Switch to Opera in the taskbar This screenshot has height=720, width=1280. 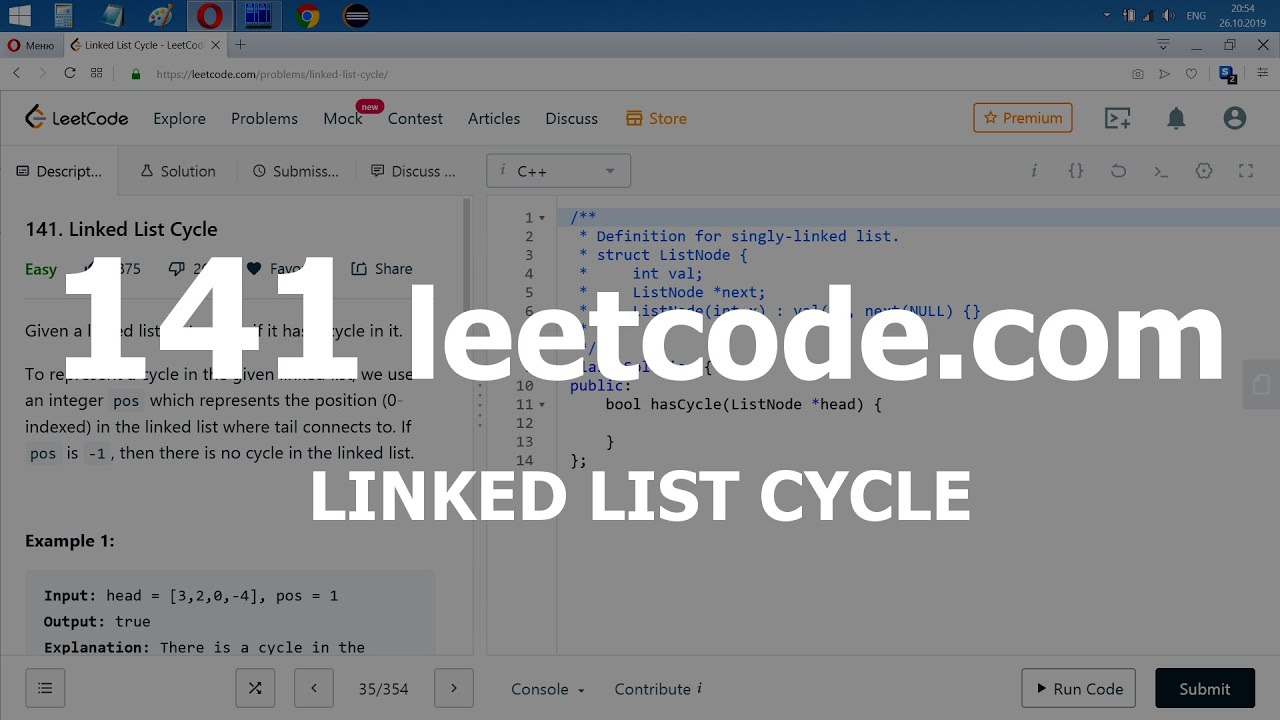(209, 15)
